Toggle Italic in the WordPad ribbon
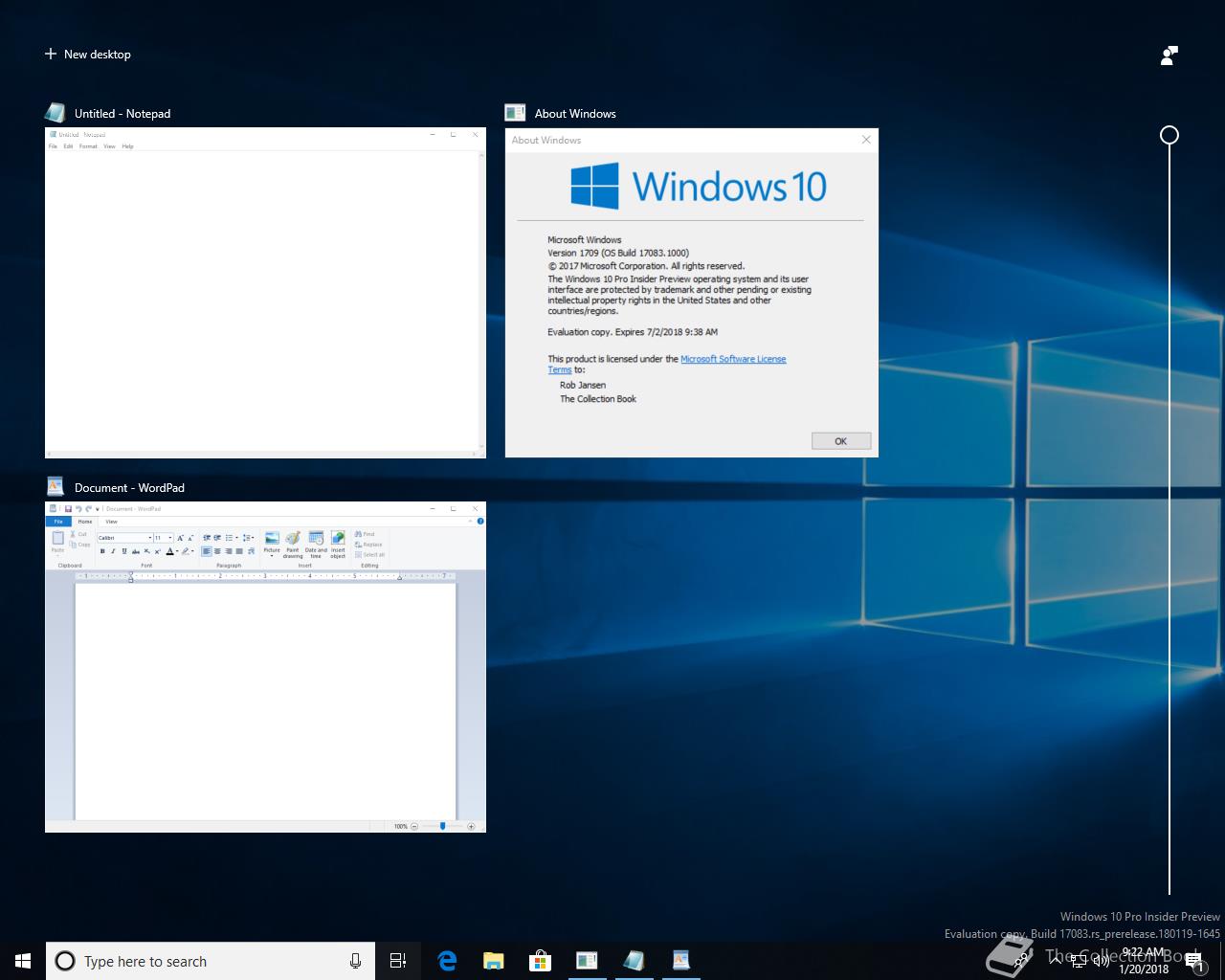Image resolution: width=1225 pixels, height=980 pixels. pos(113,551)
